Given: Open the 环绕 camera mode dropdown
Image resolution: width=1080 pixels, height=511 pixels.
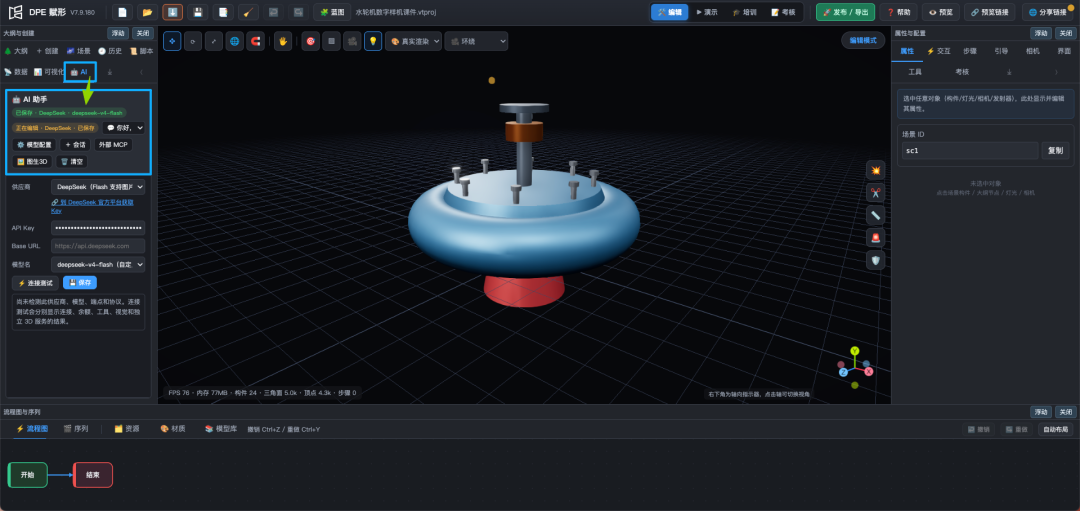Looking at the screenshot, I should click(x=476, y=41).
